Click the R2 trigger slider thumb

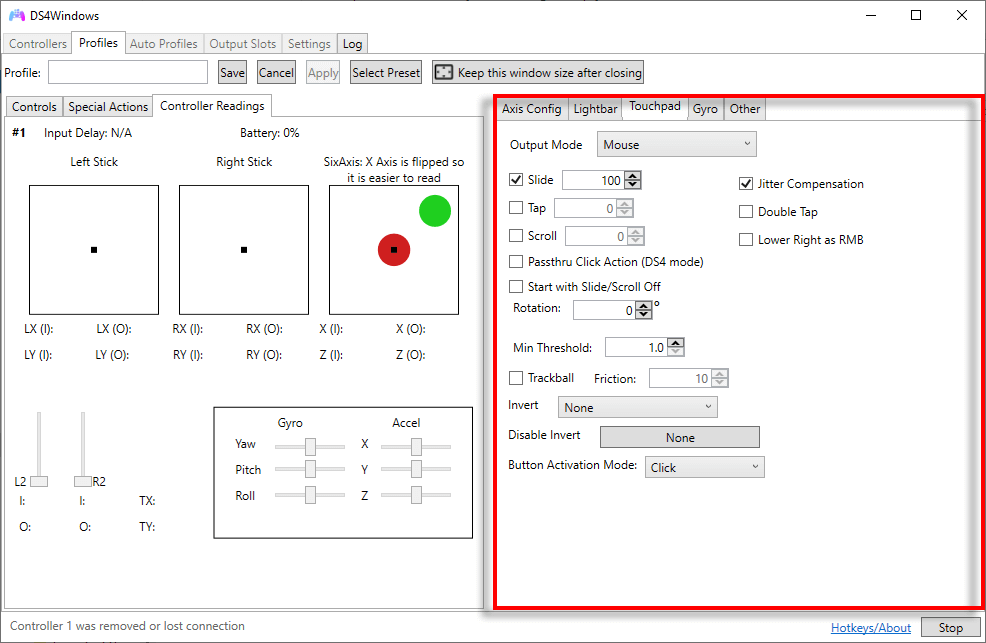tap(83, 481)
